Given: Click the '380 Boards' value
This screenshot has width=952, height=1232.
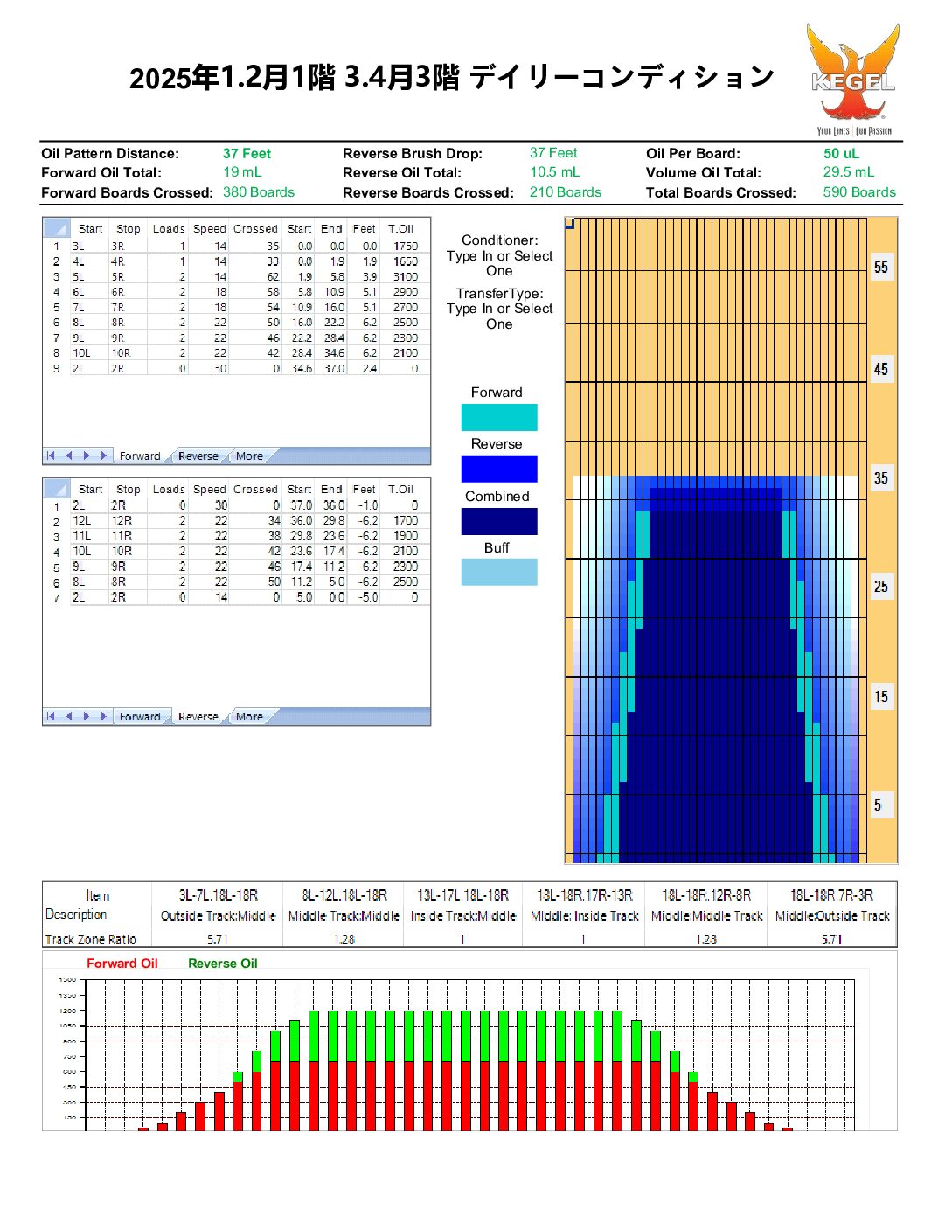Looking at the screenshot, I should (x=259, y=192).
